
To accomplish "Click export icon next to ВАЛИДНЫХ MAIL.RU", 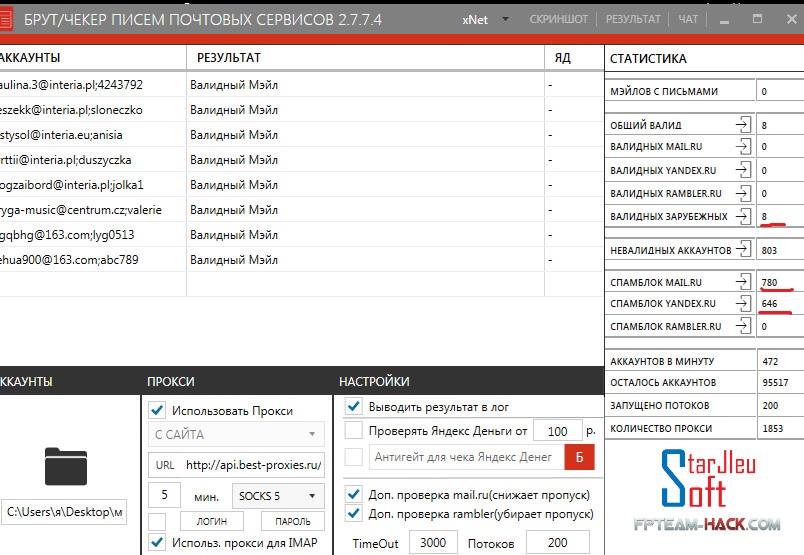I will pyautogui.click(x=743, y=147).
